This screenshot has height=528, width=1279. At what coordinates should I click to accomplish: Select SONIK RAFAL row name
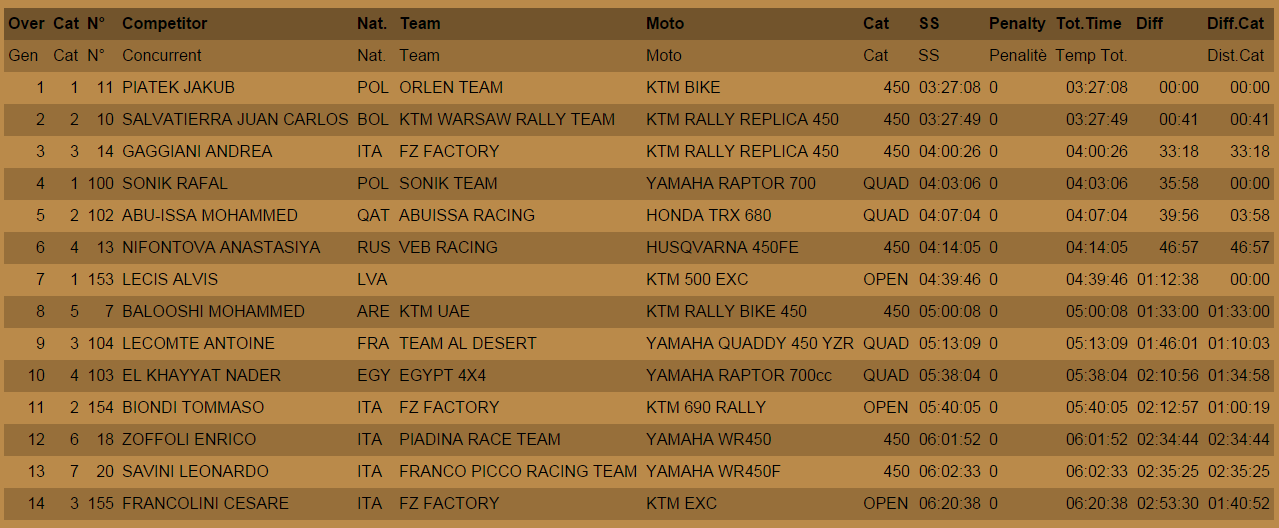coord(175,183)
